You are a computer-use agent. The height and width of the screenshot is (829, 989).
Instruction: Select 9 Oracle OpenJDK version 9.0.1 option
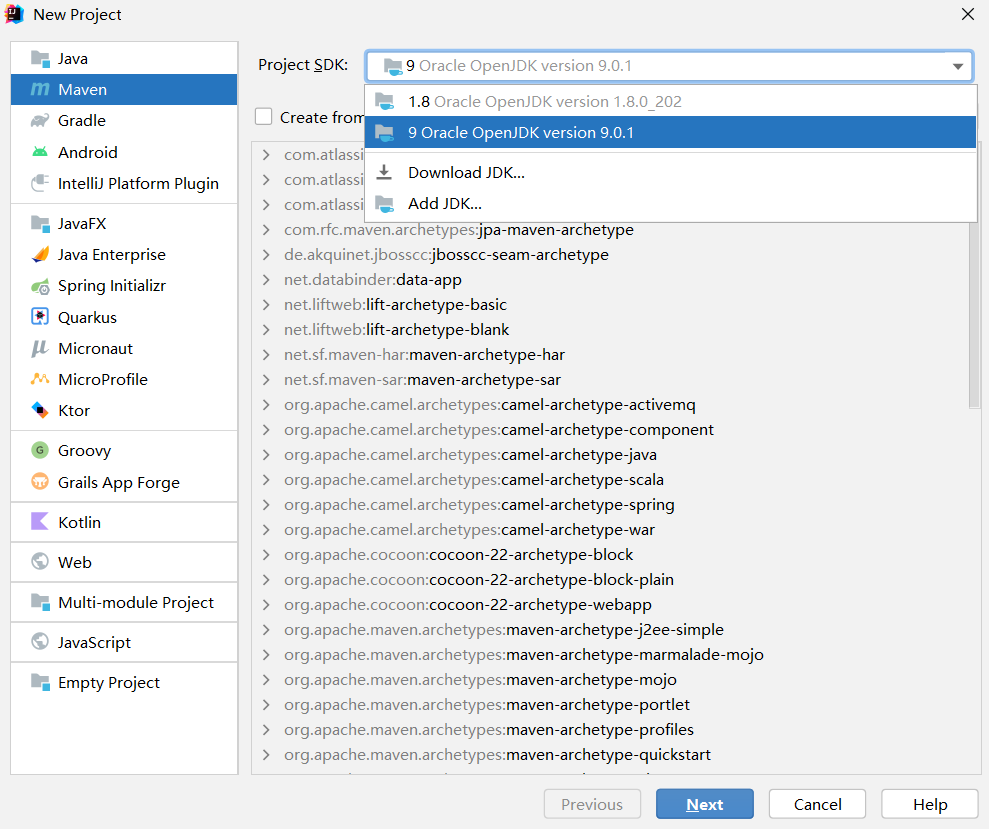tap(670, 132)
